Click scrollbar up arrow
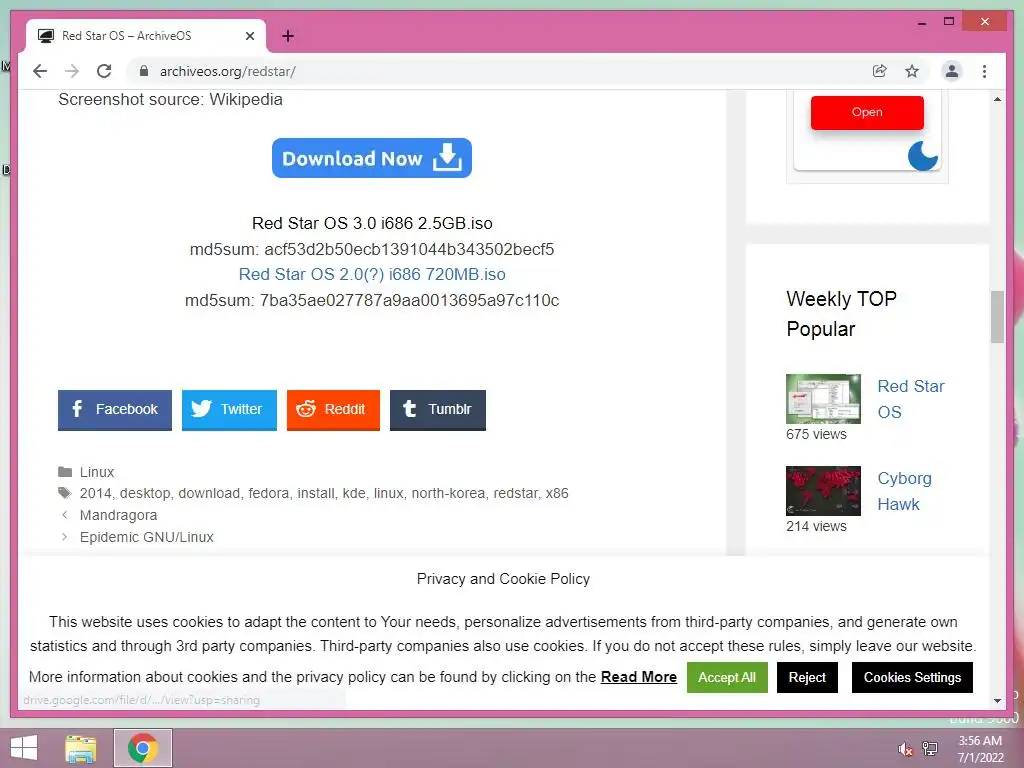 997,99
